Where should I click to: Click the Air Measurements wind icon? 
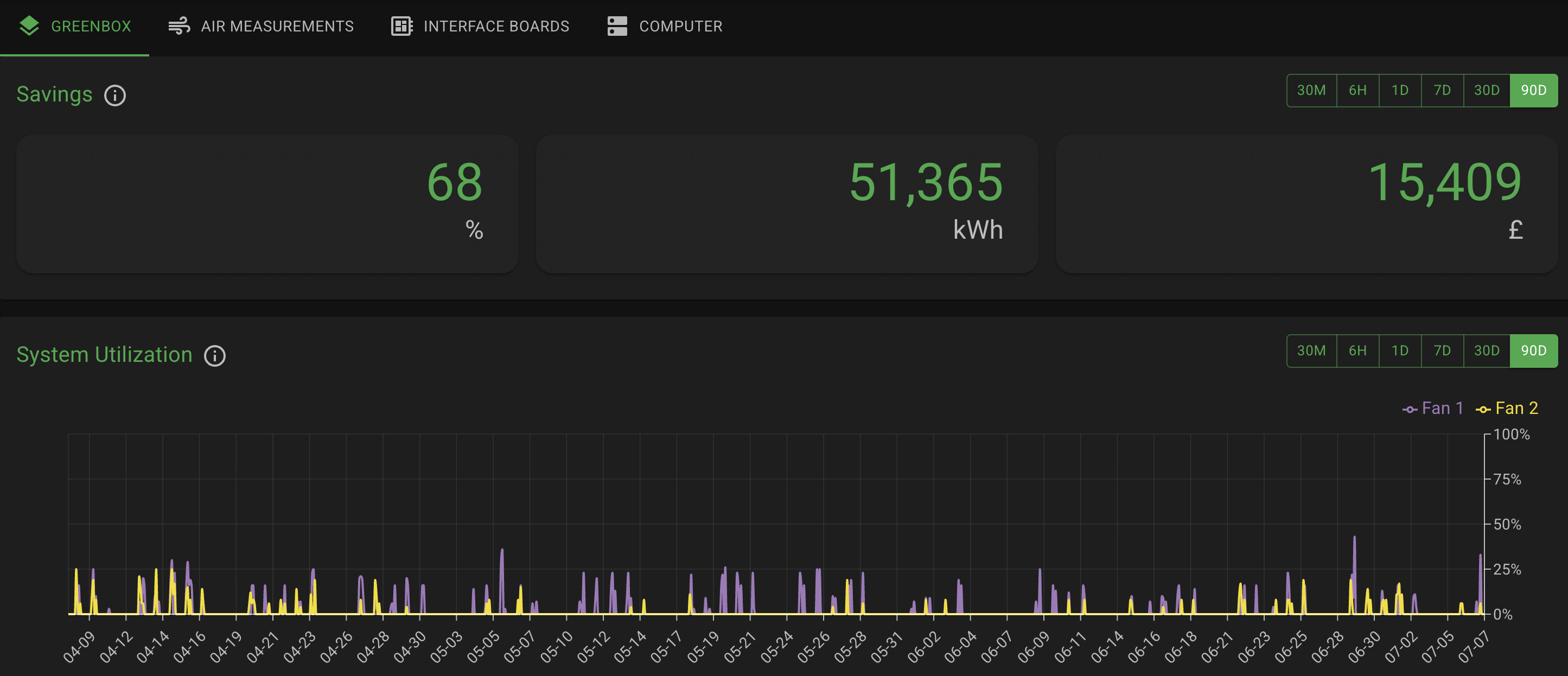pos(179,26)
